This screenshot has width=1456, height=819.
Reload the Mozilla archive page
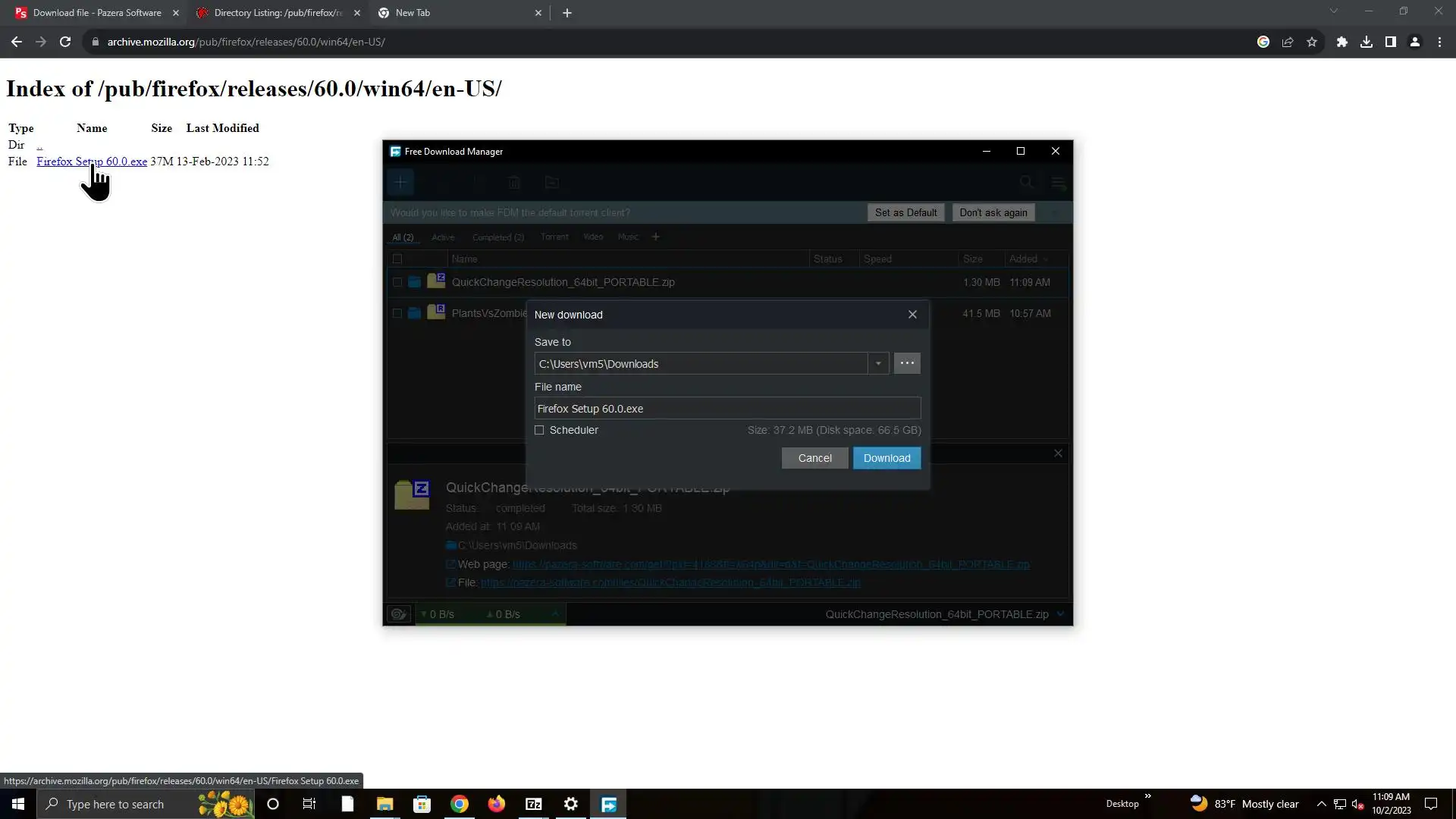[x=65, y=42]
